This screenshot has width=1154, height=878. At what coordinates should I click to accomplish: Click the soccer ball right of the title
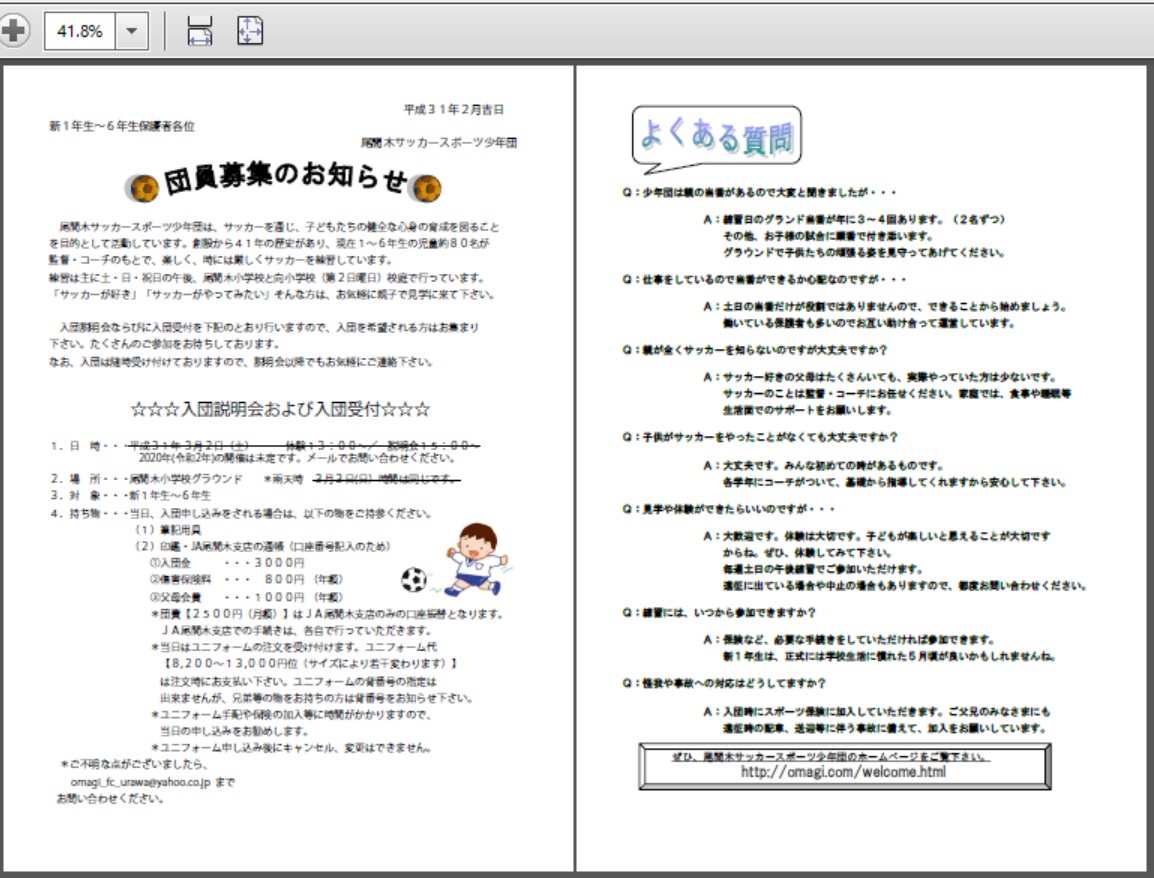tap(427, 187)
